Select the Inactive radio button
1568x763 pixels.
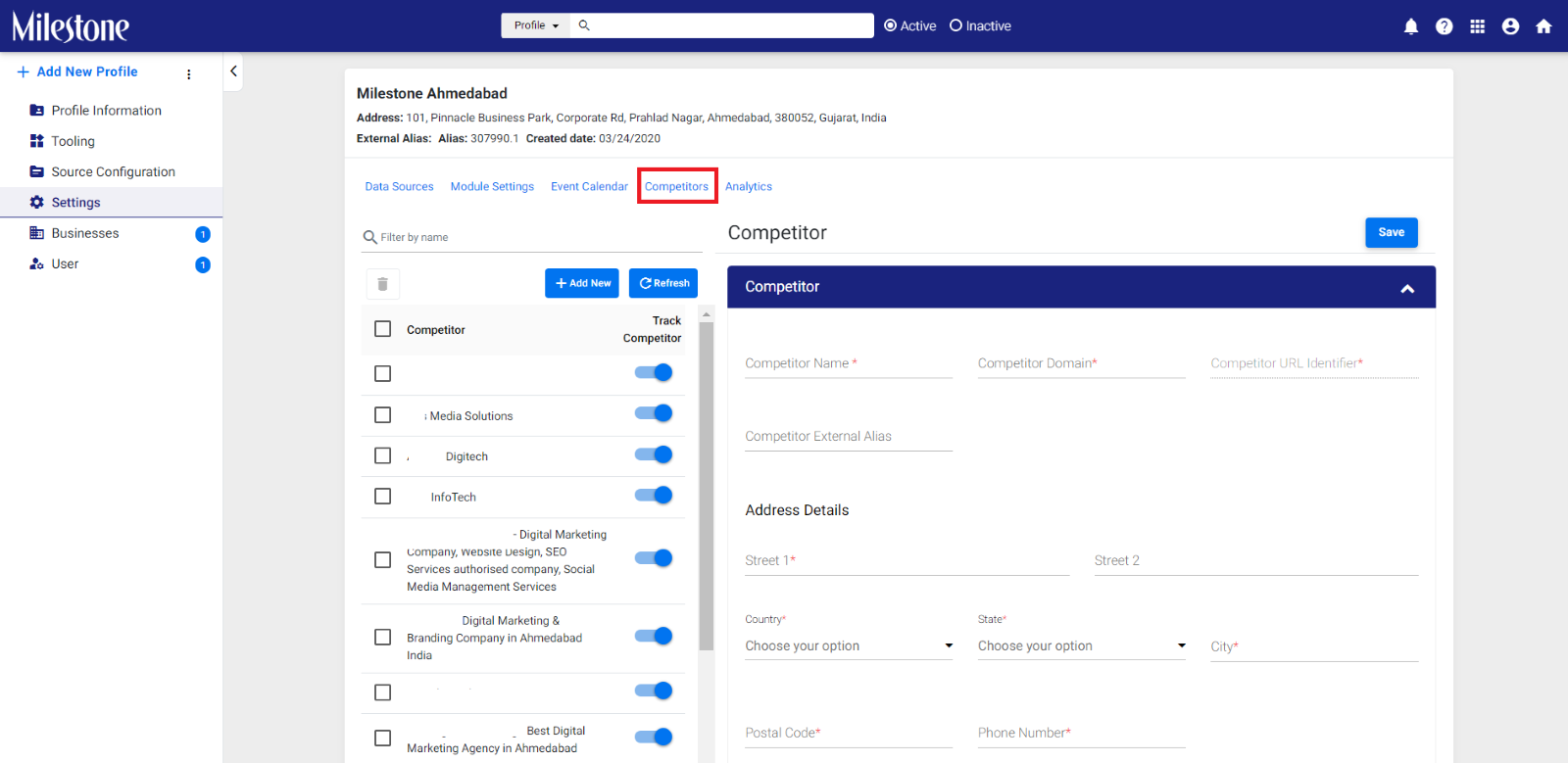[955, 25]
